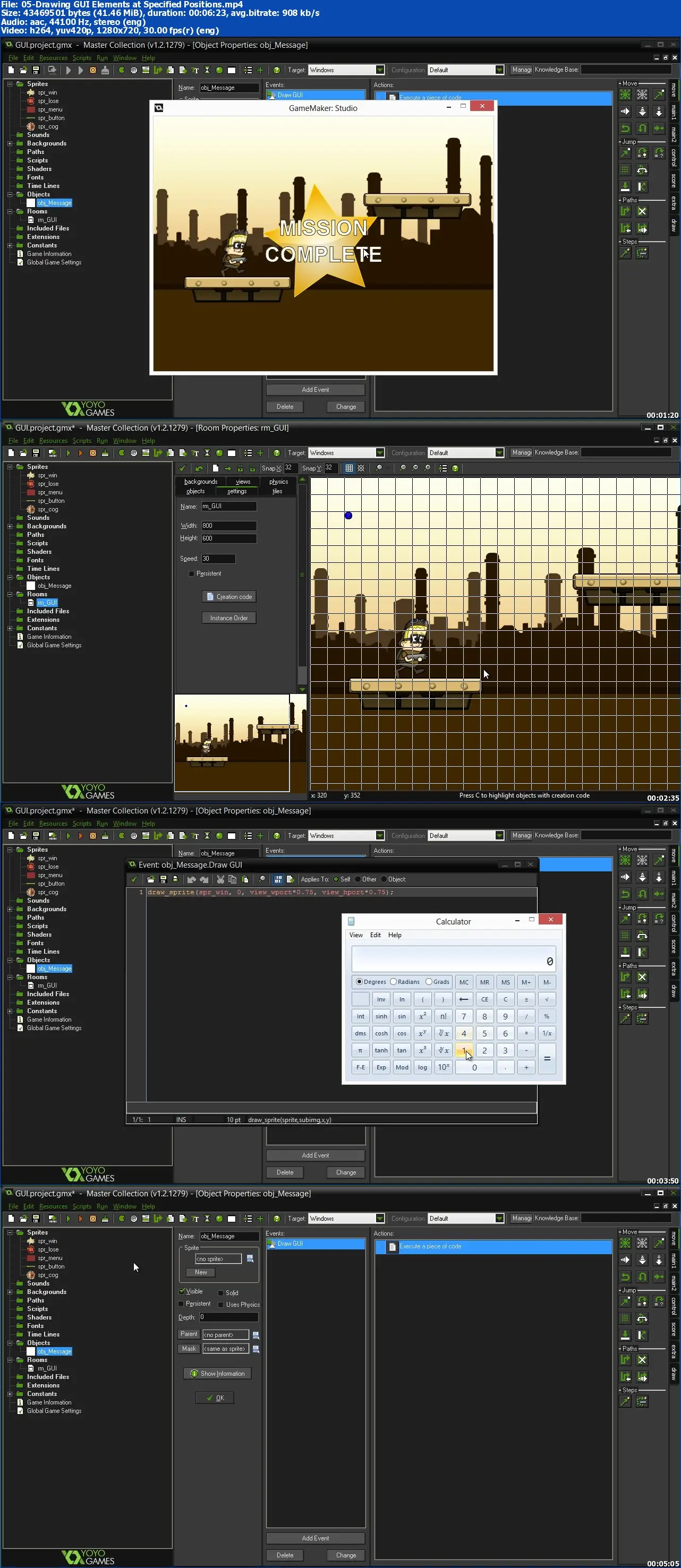Click the room Speed field showing 30

point(218,558)
